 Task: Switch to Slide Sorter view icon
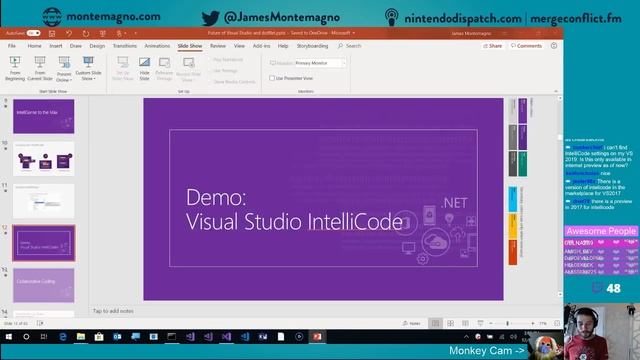[451, 323]
